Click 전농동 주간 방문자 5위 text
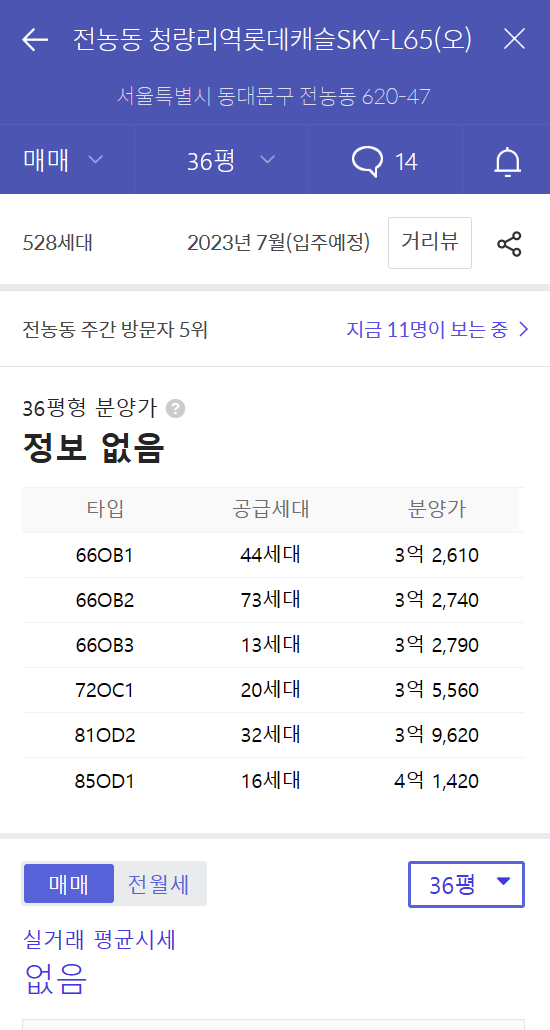 click(x=115, y=329)
